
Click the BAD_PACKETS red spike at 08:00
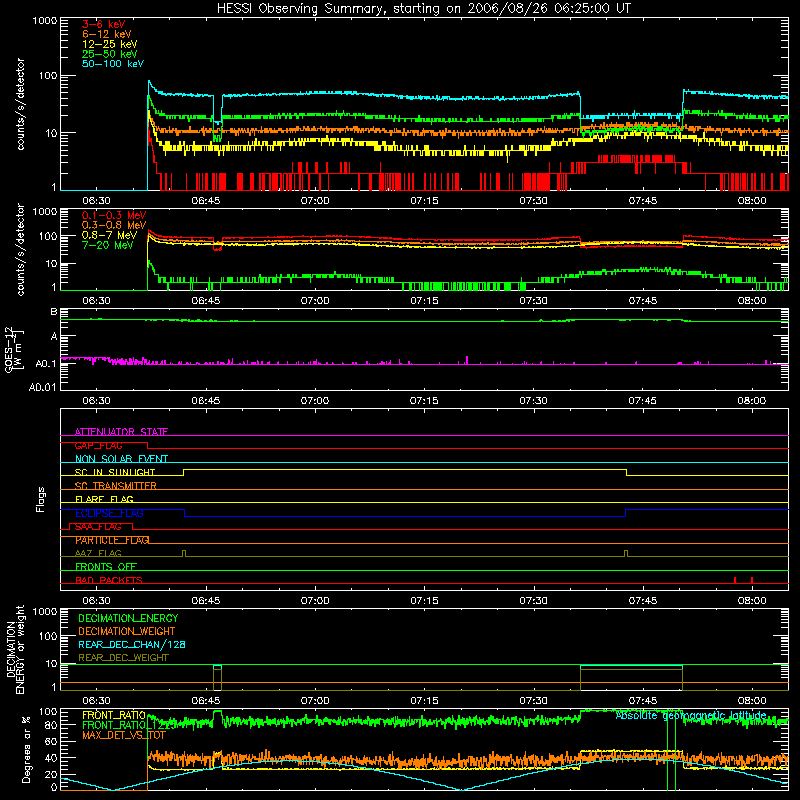click(752, 580)
